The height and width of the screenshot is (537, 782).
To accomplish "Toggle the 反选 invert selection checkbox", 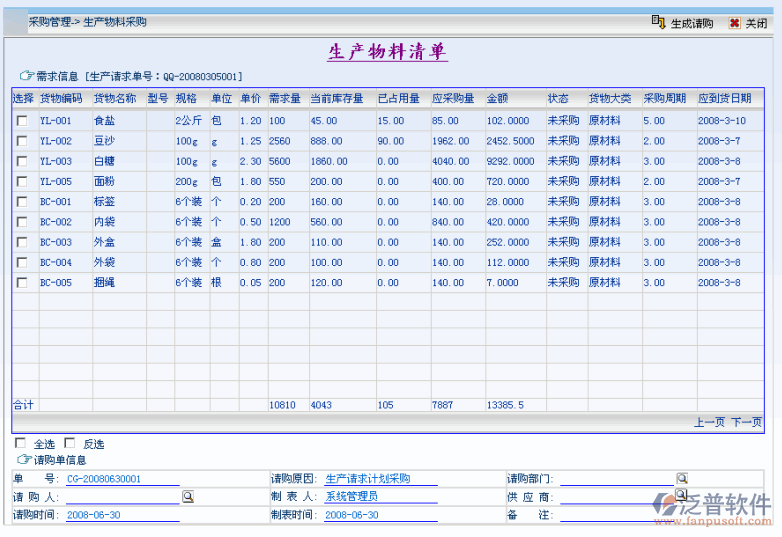I will tap(70, 443).
